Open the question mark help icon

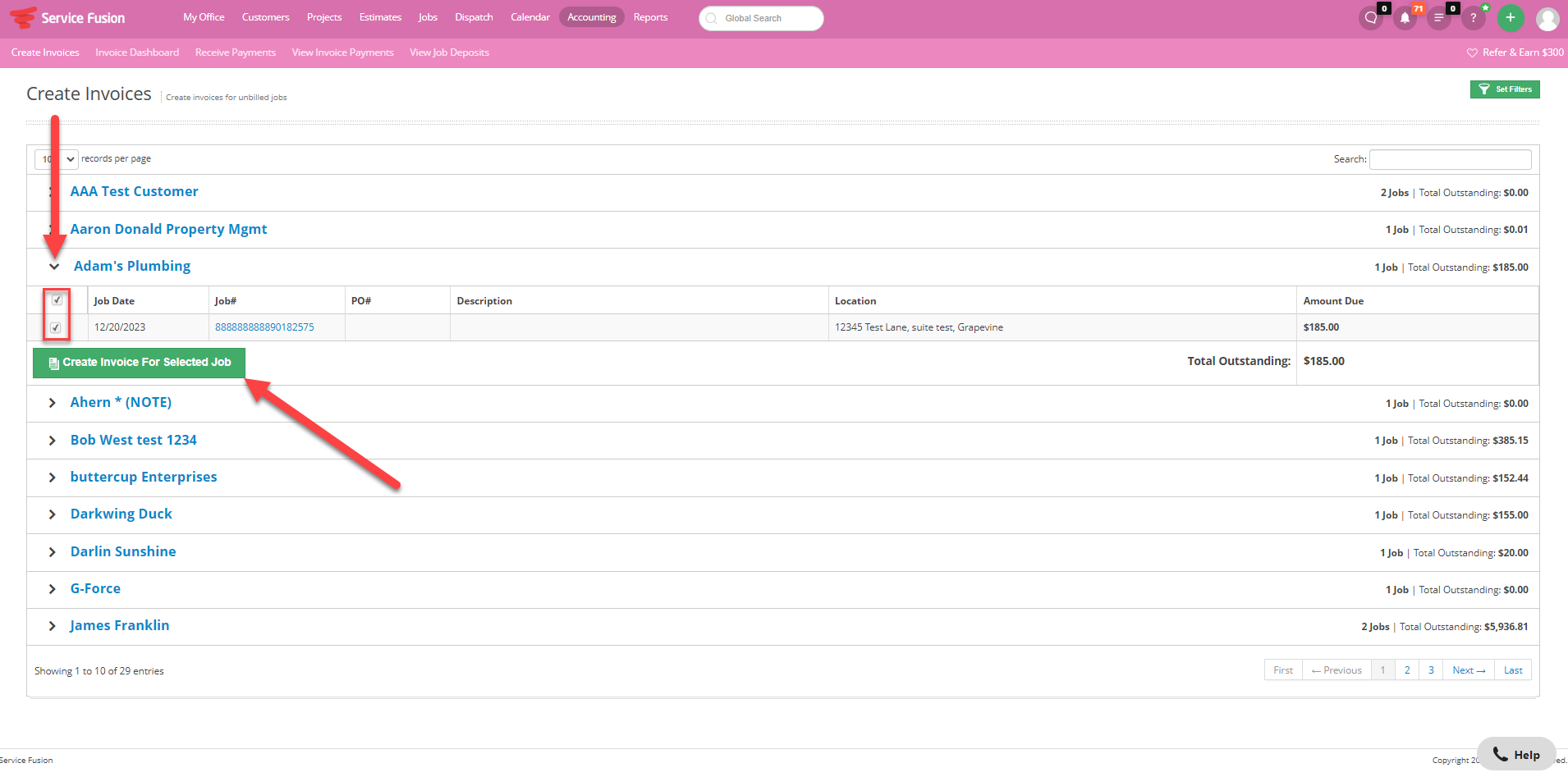click(1473, 18)
